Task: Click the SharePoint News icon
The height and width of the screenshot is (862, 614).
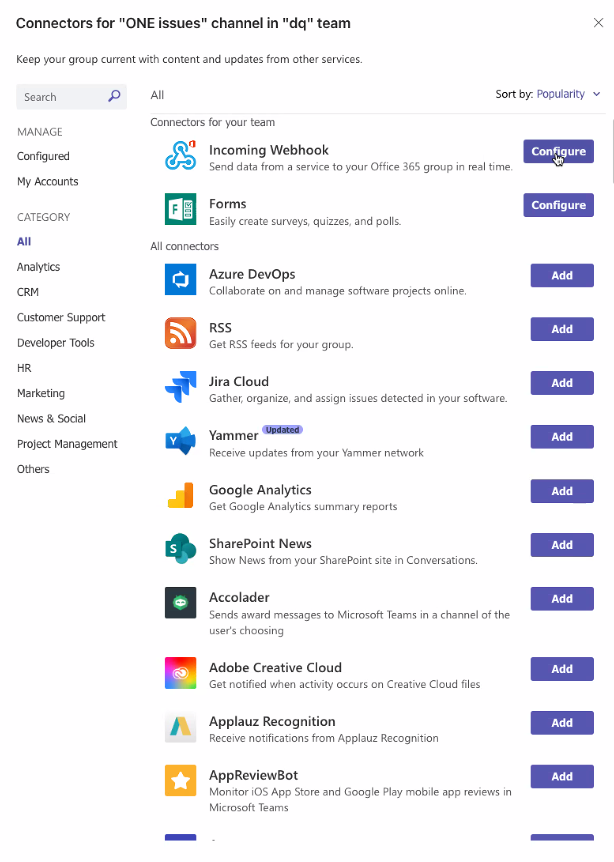Action: (x=180, y=549)
